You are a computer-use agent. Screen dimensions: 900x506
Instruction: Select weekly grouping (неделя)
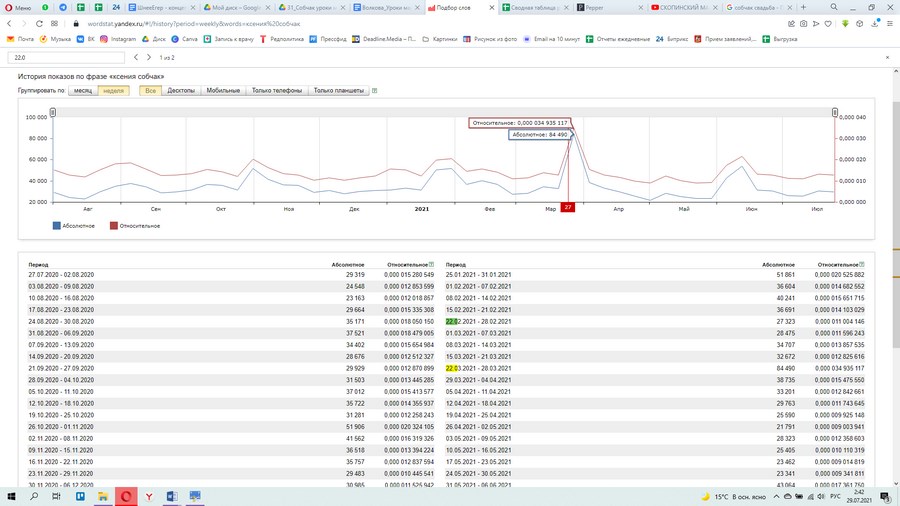click(x=113, y=90)
